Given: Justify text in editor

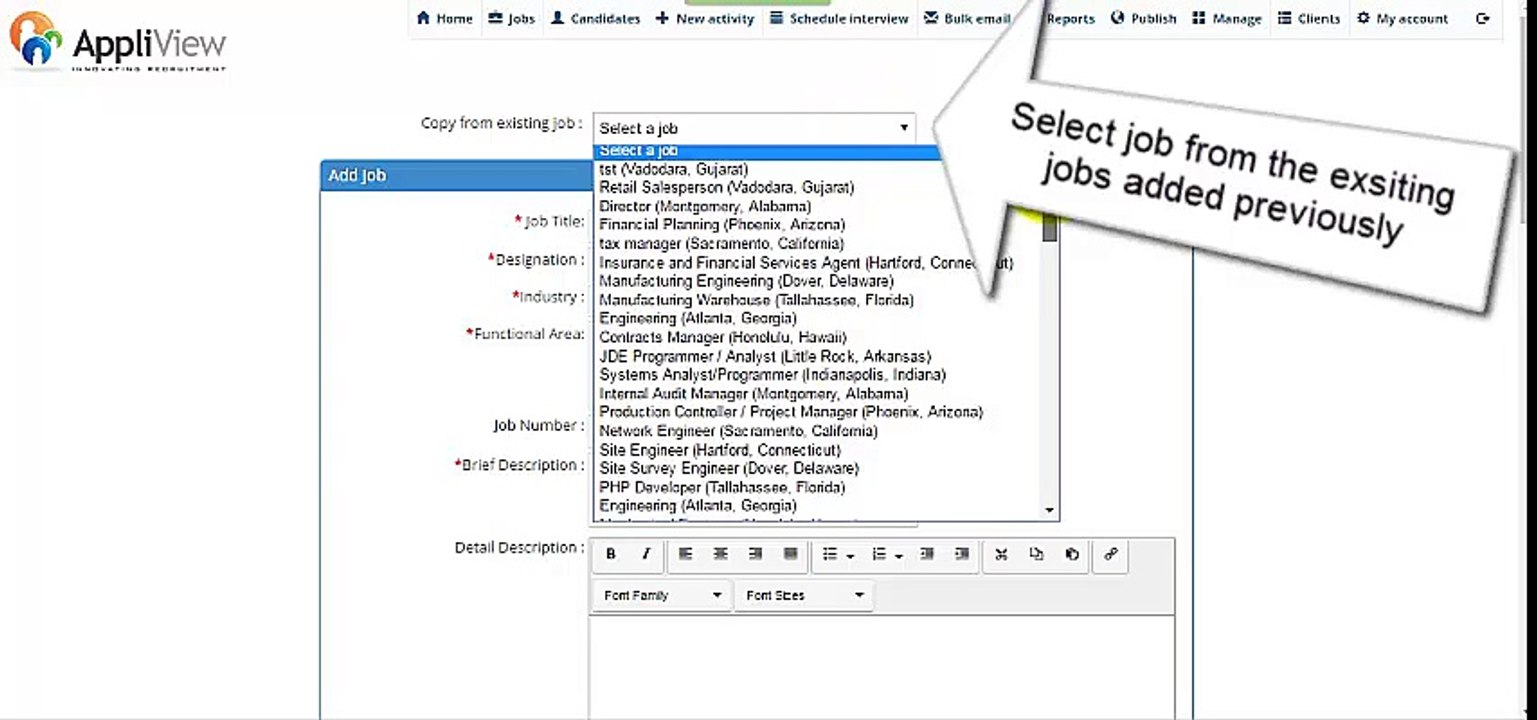Looking at the screenshot, I should 790,554.
